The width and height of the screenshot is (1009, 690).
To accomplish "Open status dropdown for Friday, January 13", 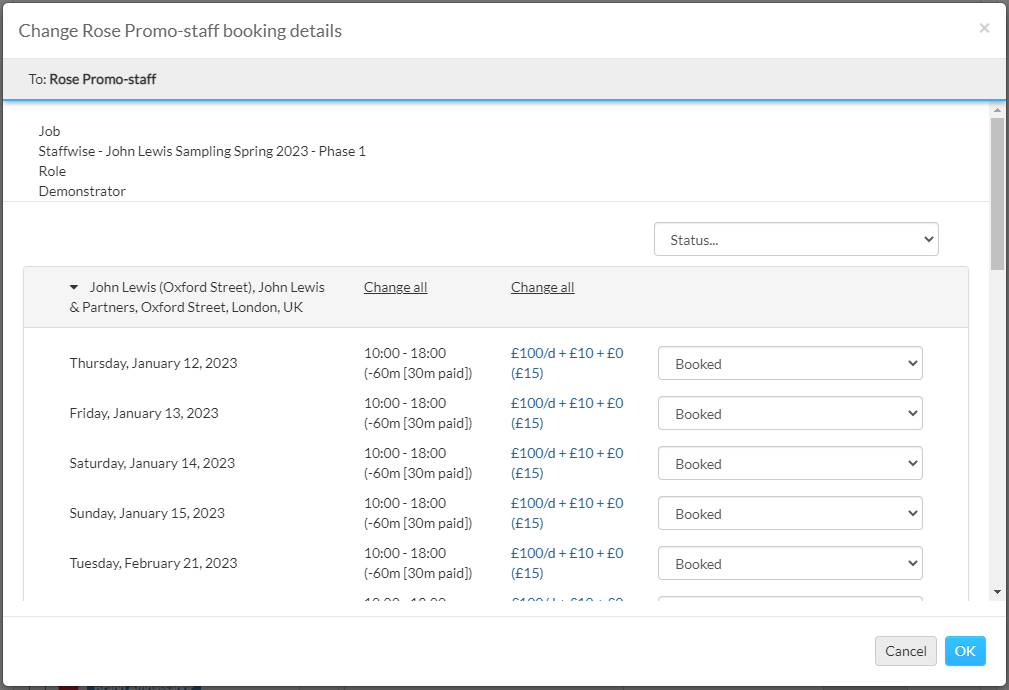I will coord(790,413).
